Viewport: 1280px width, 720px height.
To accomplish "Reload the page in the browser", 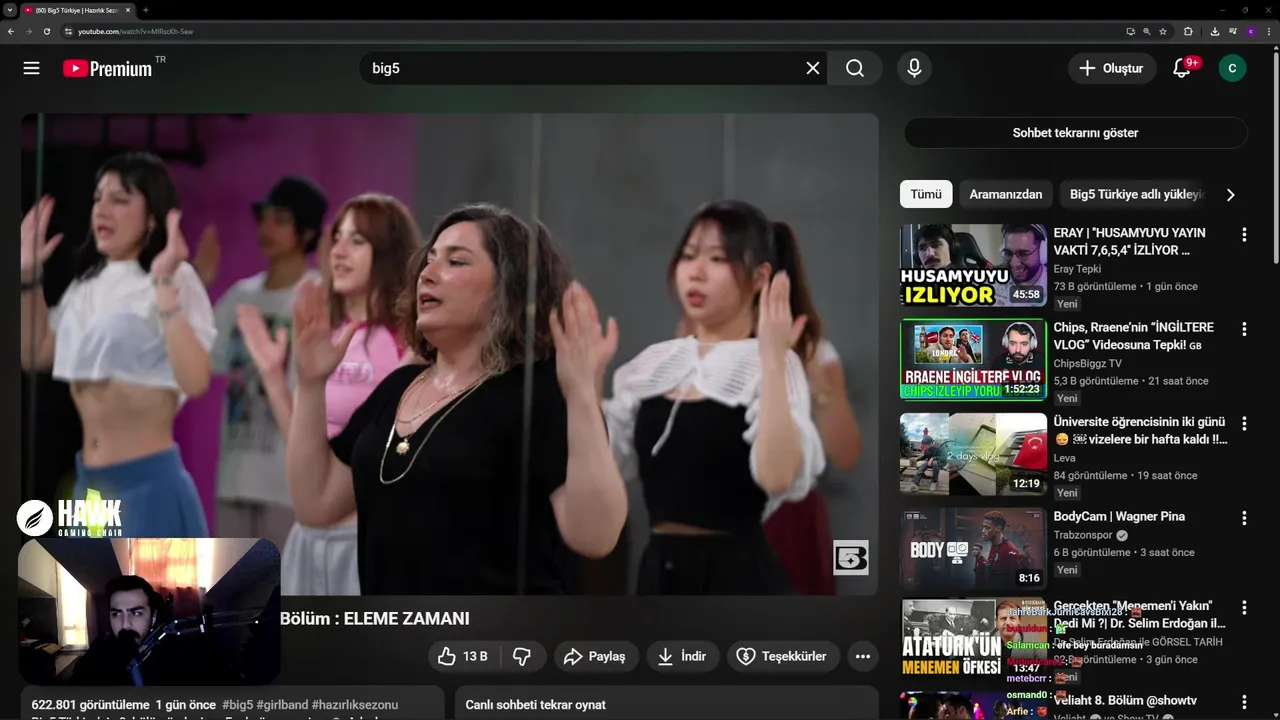I will pos(47,31).
